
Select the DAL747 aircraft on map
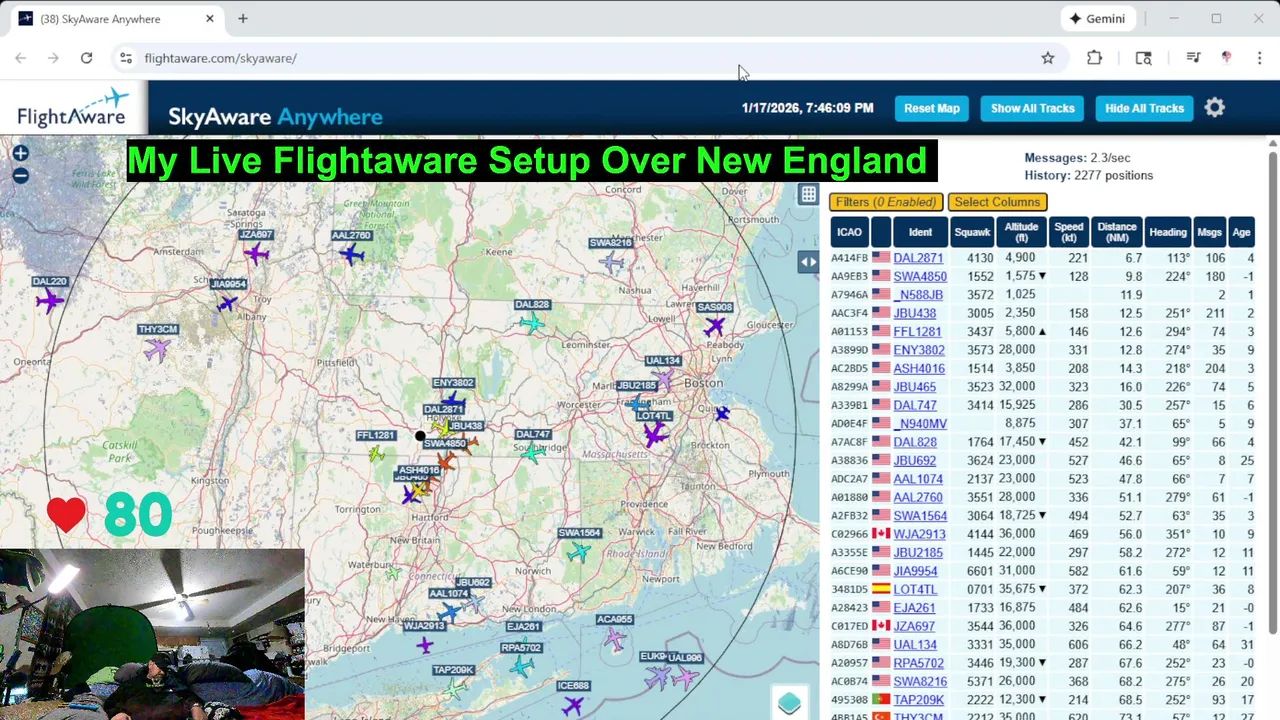click(533, 452)
